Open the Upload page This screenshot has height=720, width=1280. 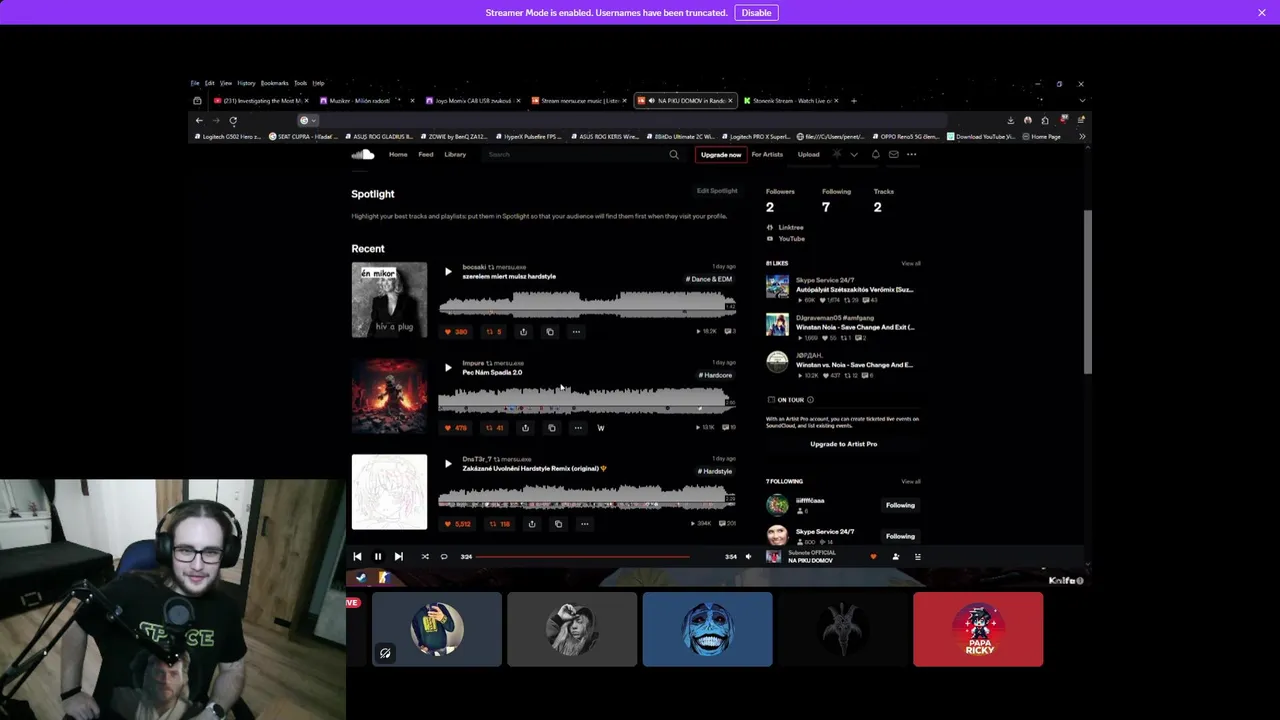(808, 155)
